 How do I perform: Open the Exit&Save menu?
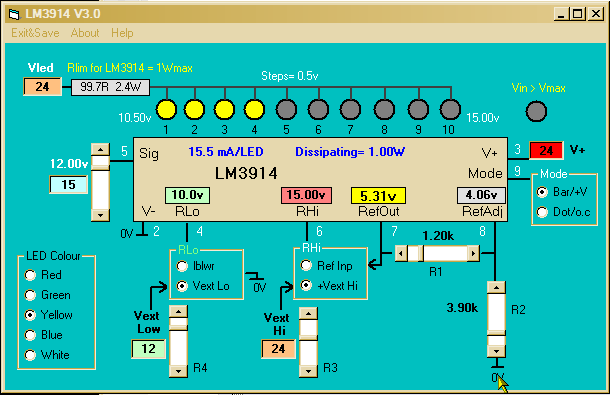tap(35, 33)
